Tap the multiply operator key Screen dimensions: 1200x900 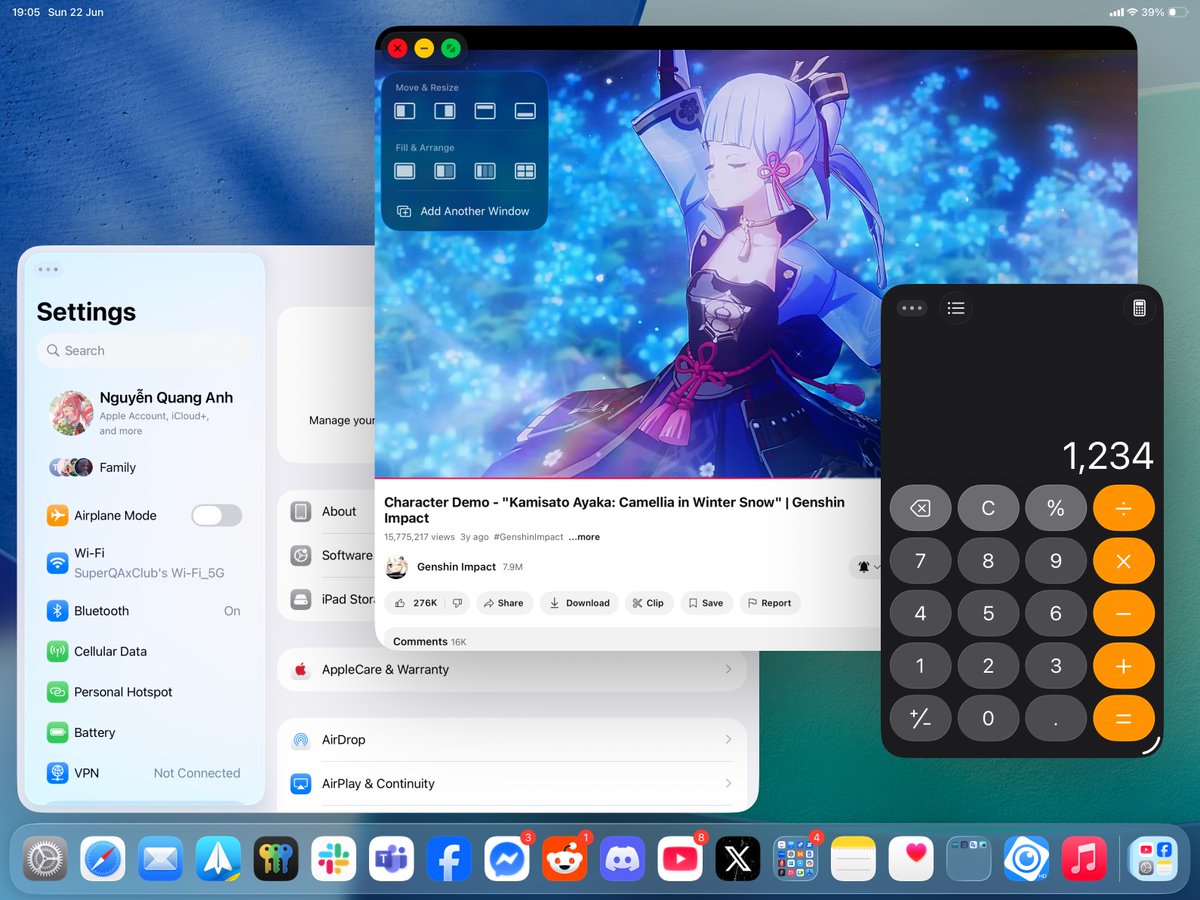coord(1123,561)
